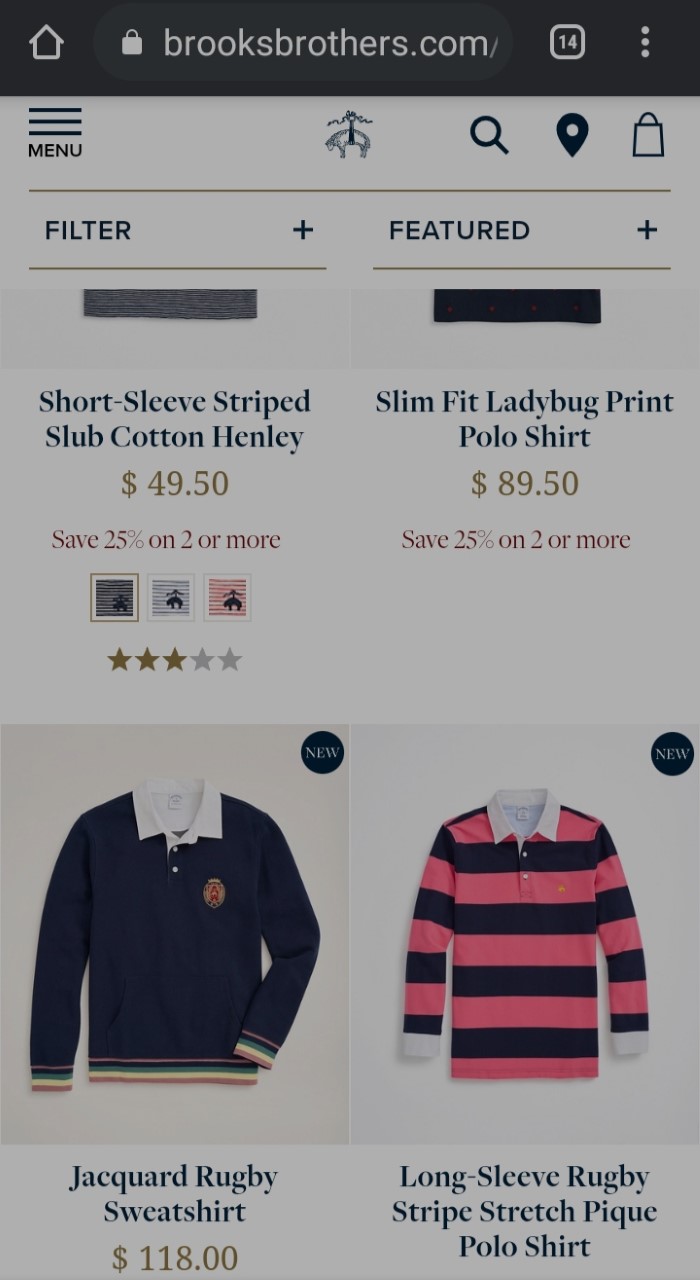Image resolution: width=700 pixels, height=1280 pixels.
Task: Tap the Brooks Brothers golden fleece logo
Action: (x=349, y=135)
